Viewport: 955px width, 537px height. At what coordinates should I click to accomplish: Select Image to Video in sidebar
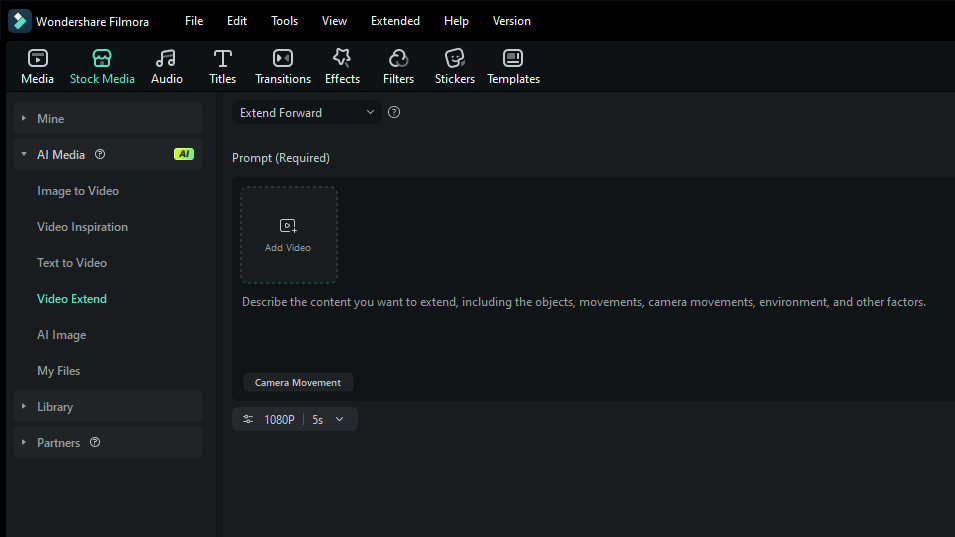[78, 191]
